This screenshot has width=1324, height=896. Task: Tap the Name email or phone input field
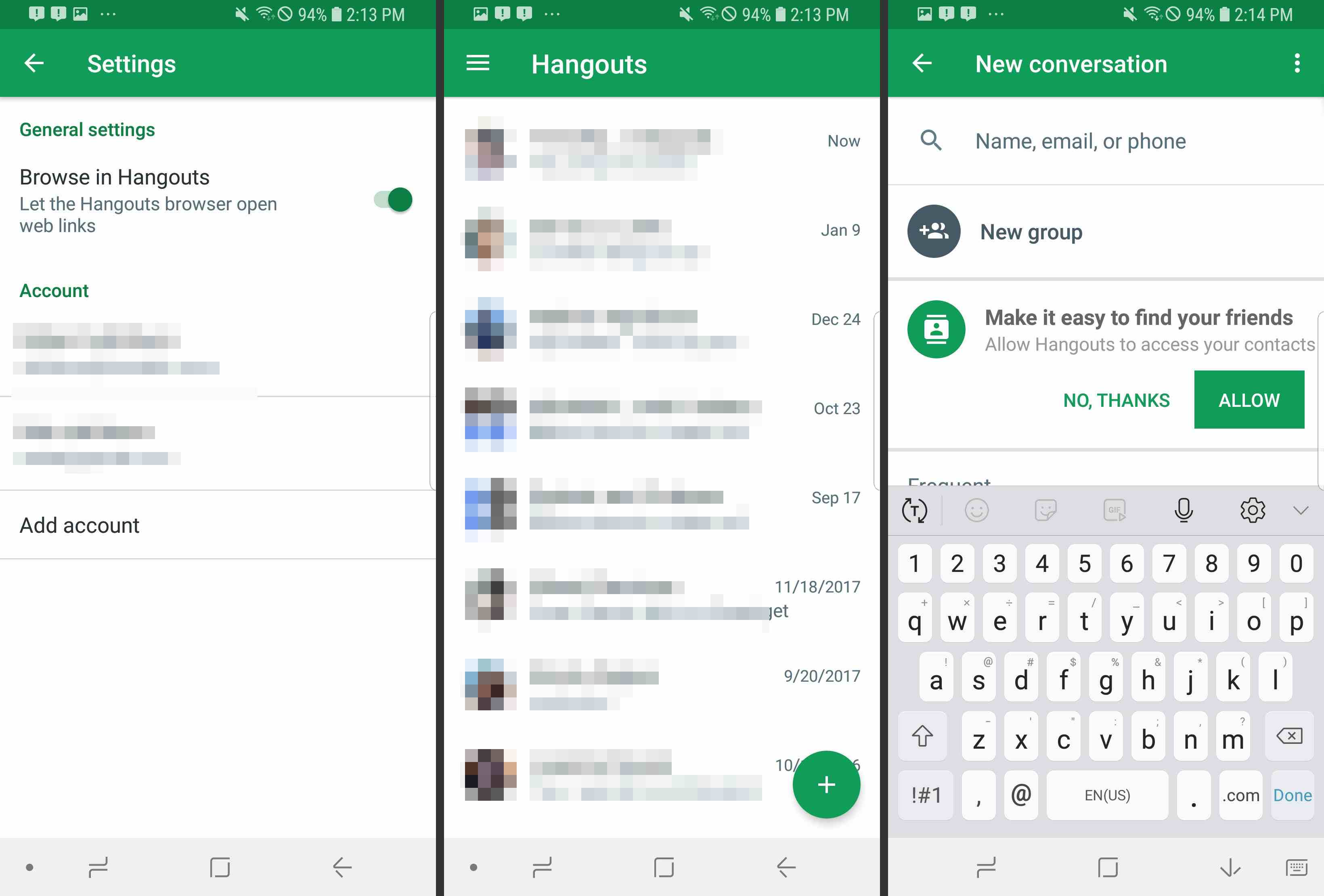point(1104,140)
